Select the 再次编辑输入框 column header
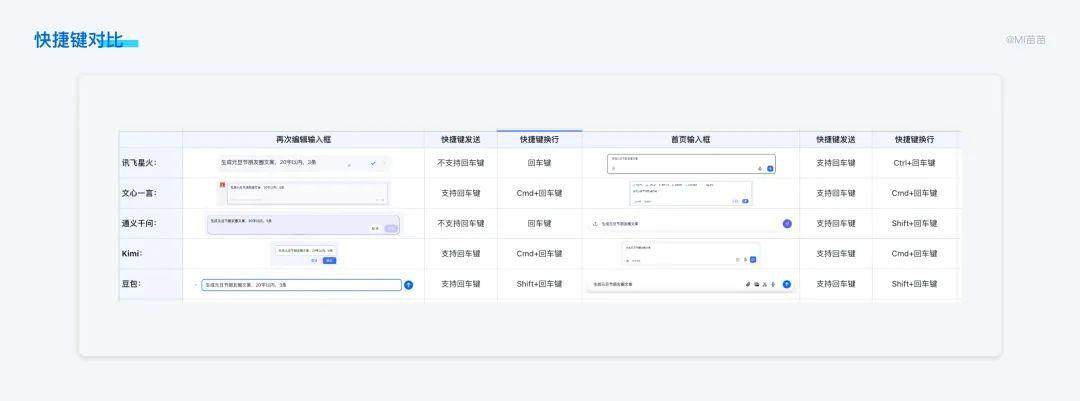1080x401 pixels. (304, 139)
